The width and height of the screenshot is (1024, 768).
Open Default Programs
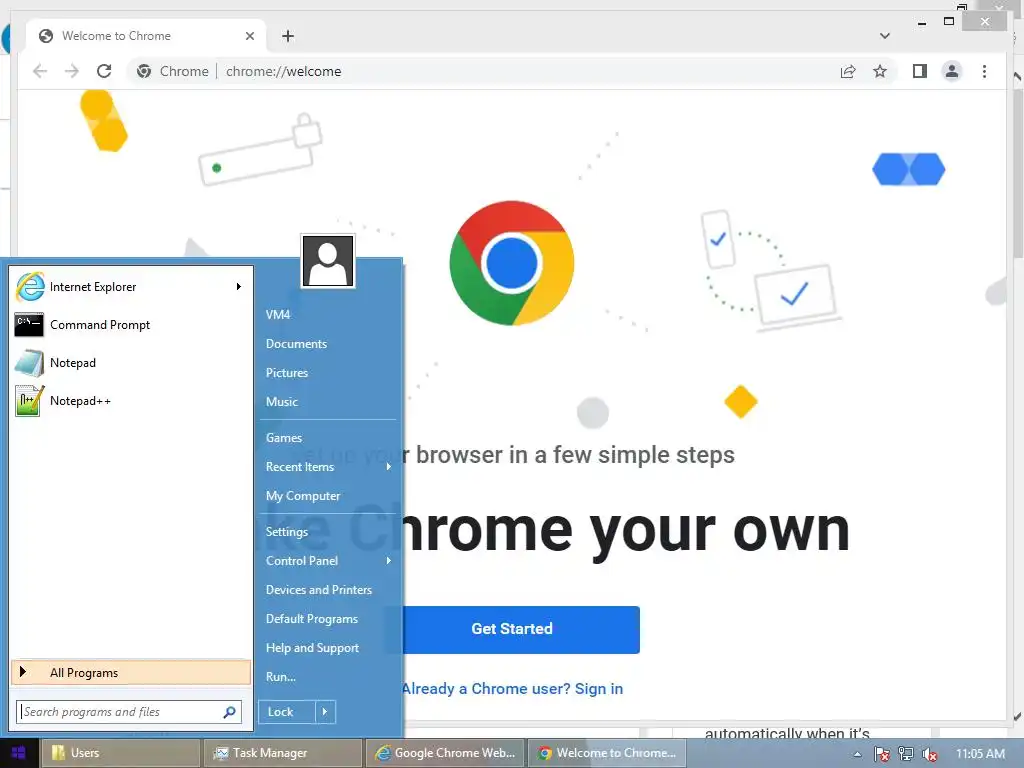point(312,619)
